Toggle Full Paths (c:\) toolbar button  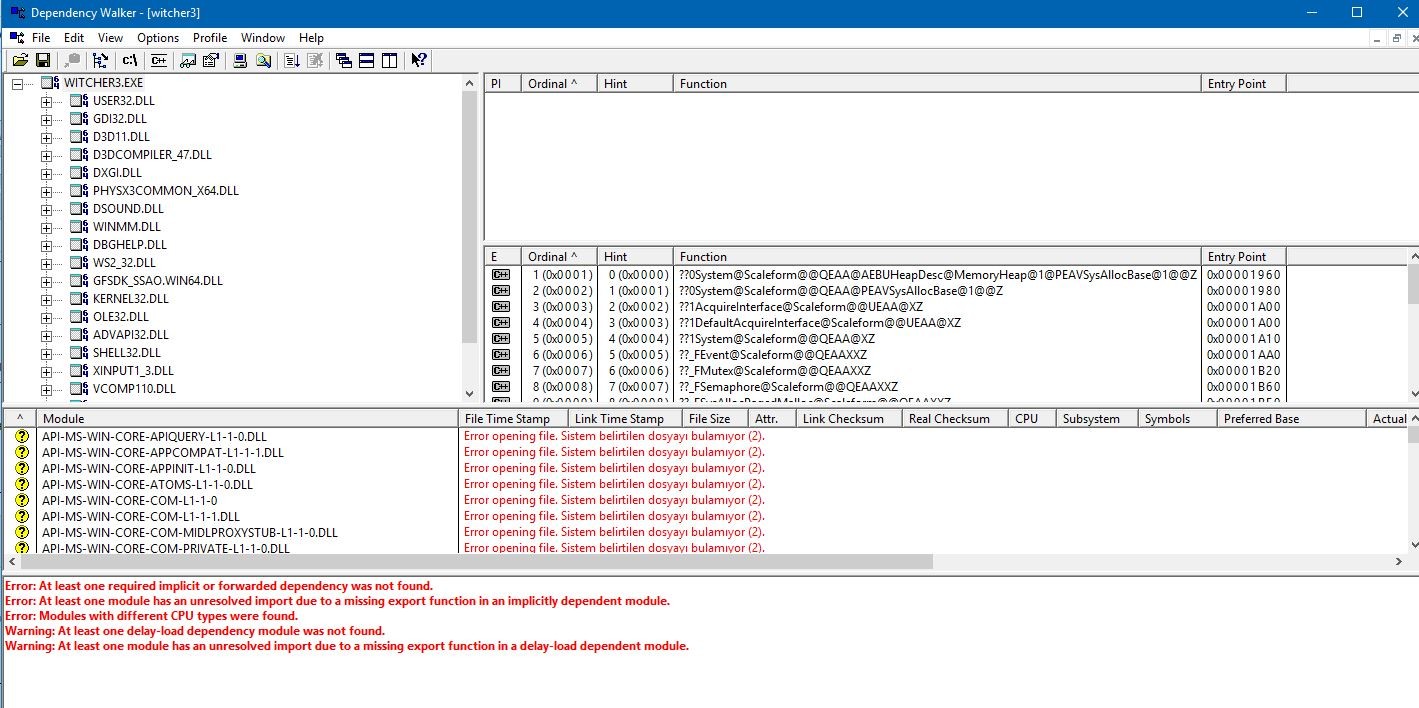pyautogui.click(x=130, y=61)
